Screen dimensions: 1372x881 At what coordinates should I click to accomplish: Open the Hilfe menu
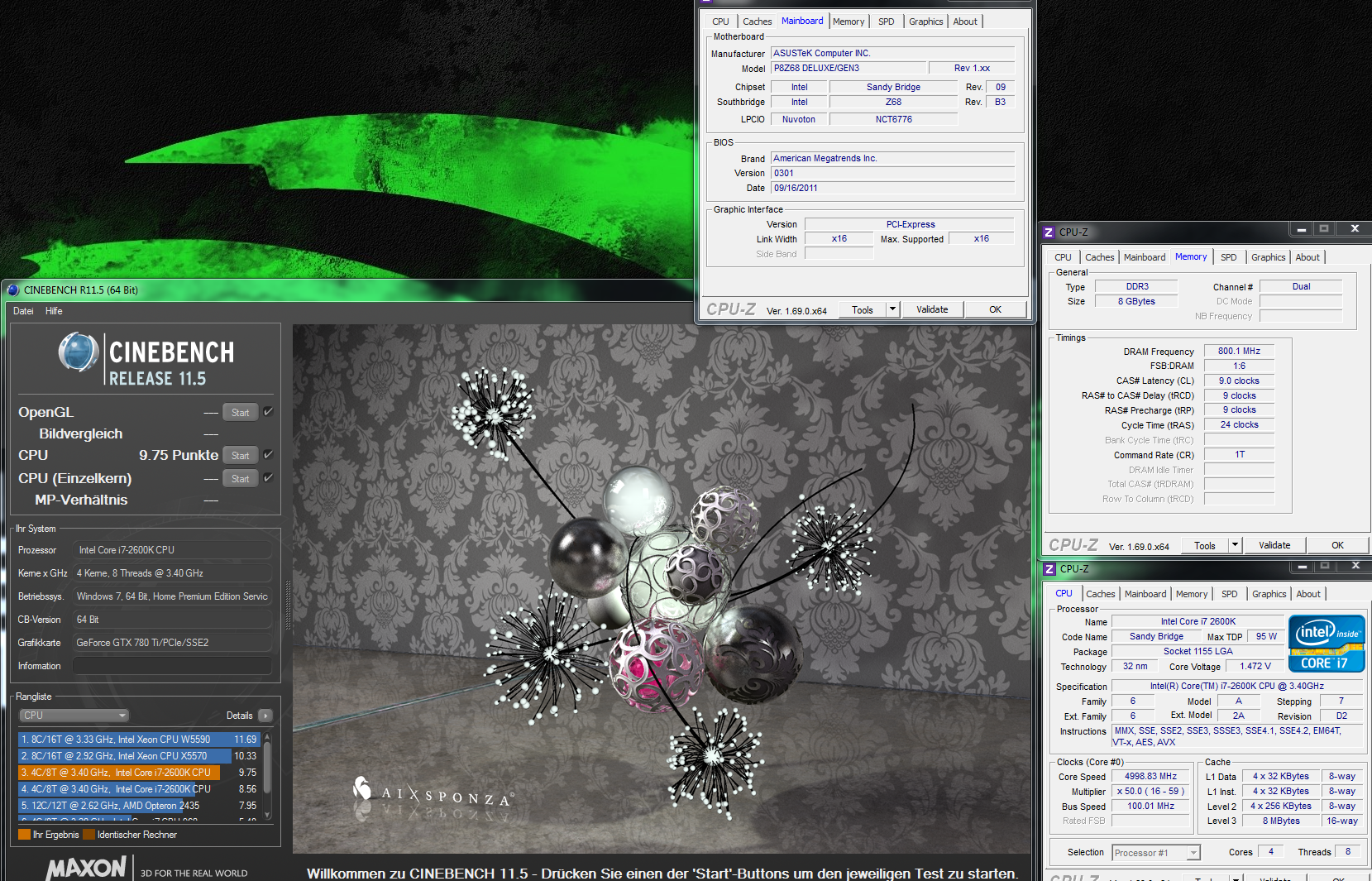coord(54,311)
